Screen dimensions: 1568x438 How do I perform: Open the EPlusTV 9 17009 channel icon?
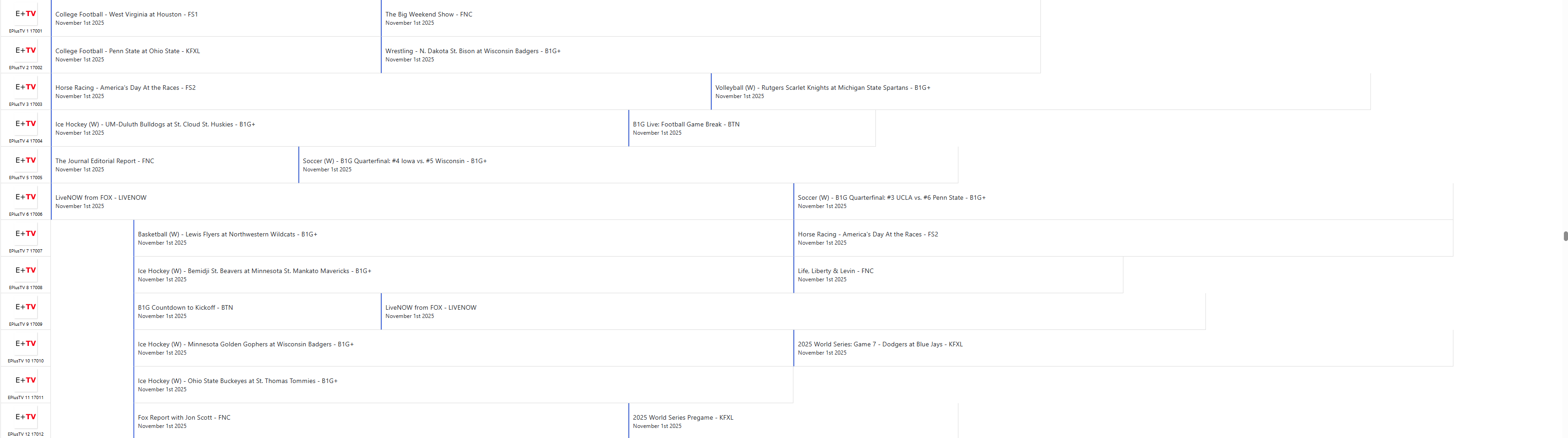(26, 307)
